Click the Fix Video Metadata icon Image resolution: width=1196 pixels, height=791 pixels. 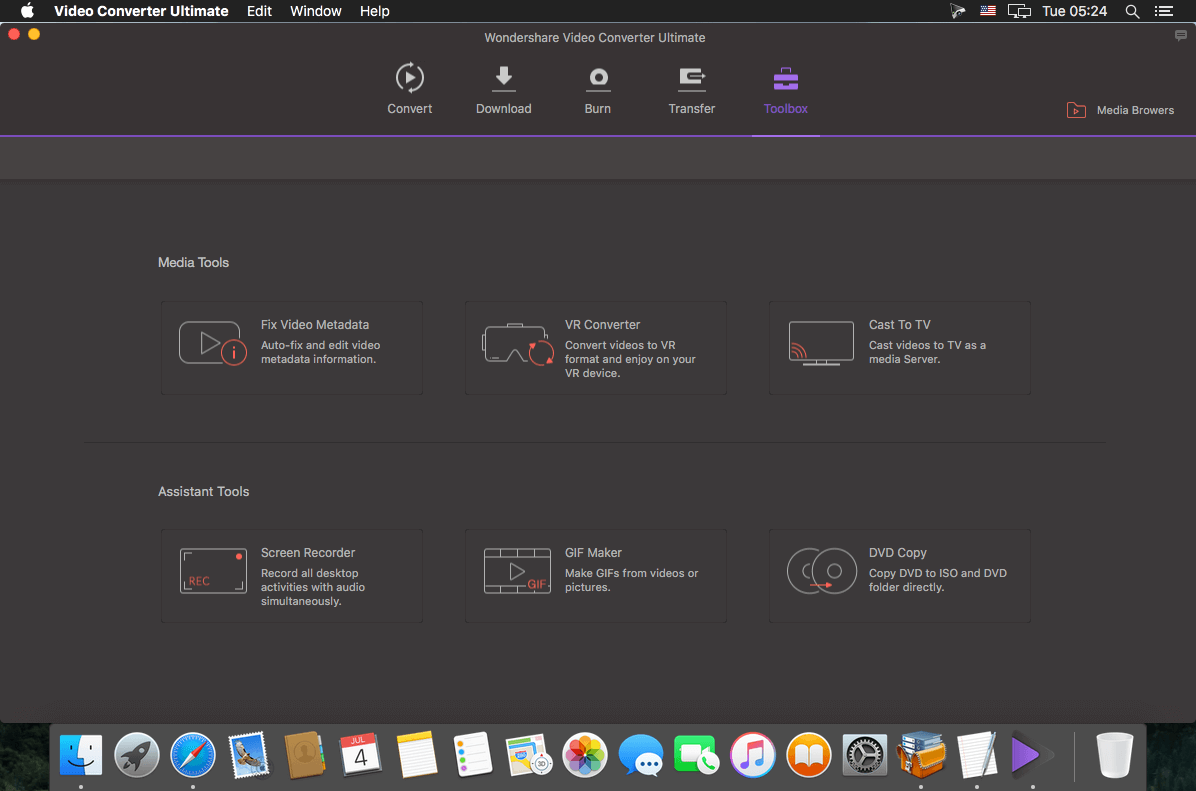tap(212, 343)
